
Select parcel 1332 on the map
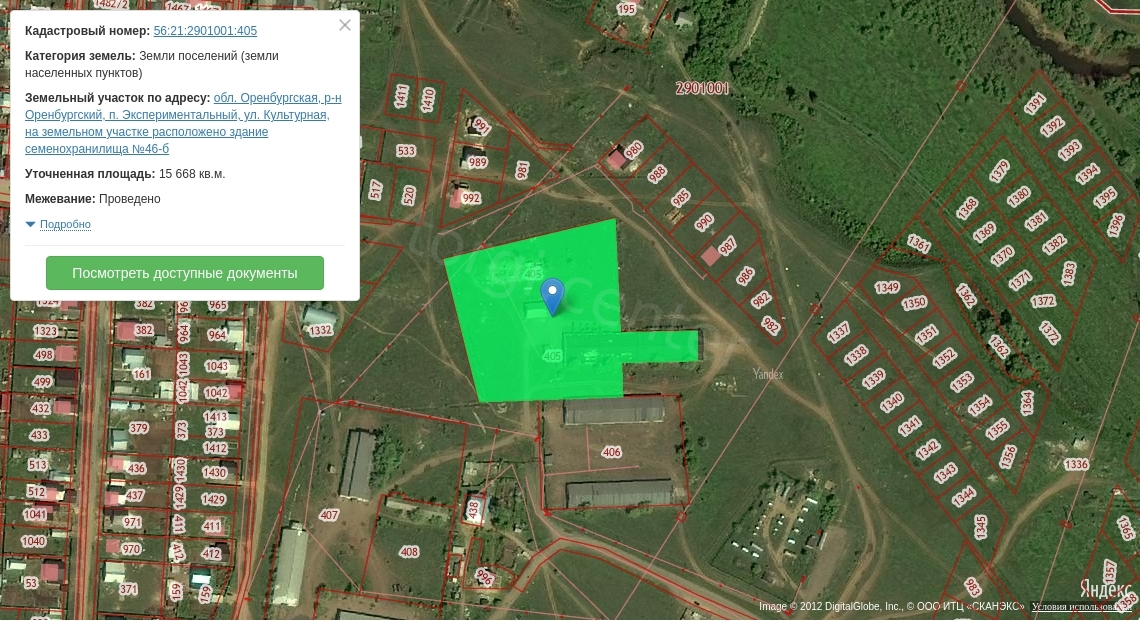point(321,330)
